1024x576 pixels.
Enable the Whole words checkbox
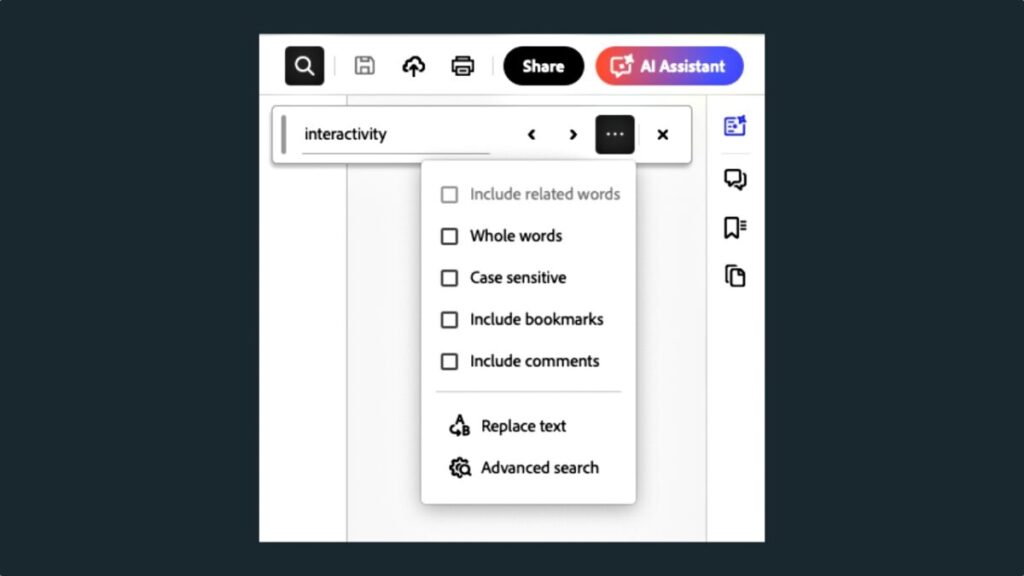[x=449, y=236]
